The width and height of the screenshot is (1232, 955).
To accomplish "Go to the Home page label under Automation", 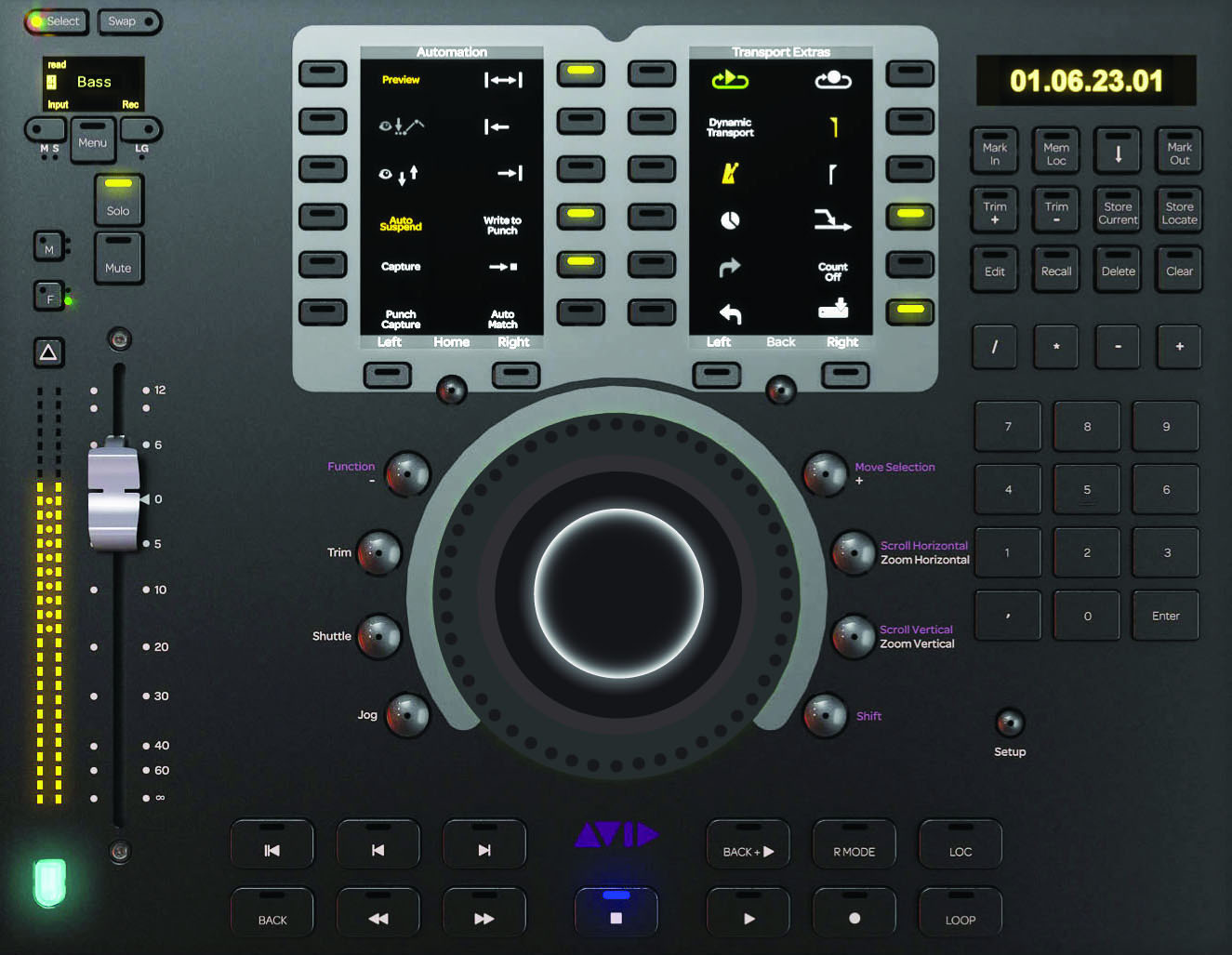I will pyautogui.click(x=451, y=342).
